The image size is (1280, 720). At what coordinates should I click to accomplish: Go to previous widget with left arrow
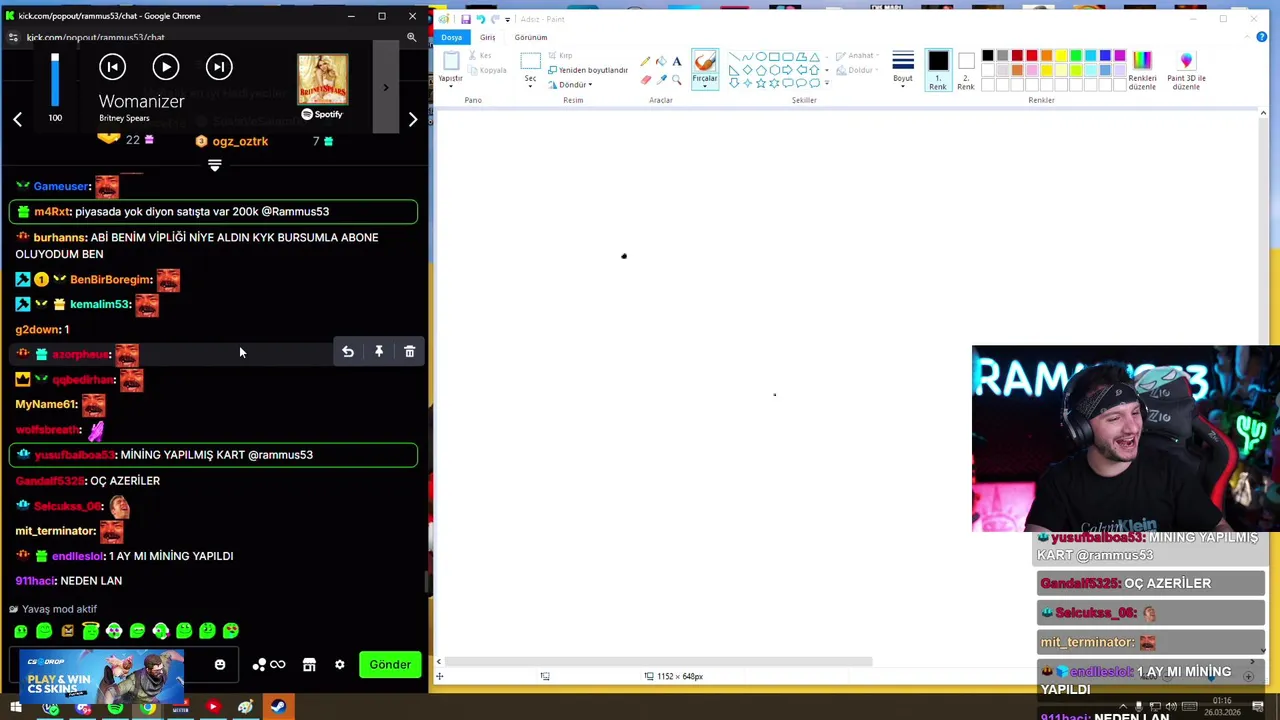17,120
